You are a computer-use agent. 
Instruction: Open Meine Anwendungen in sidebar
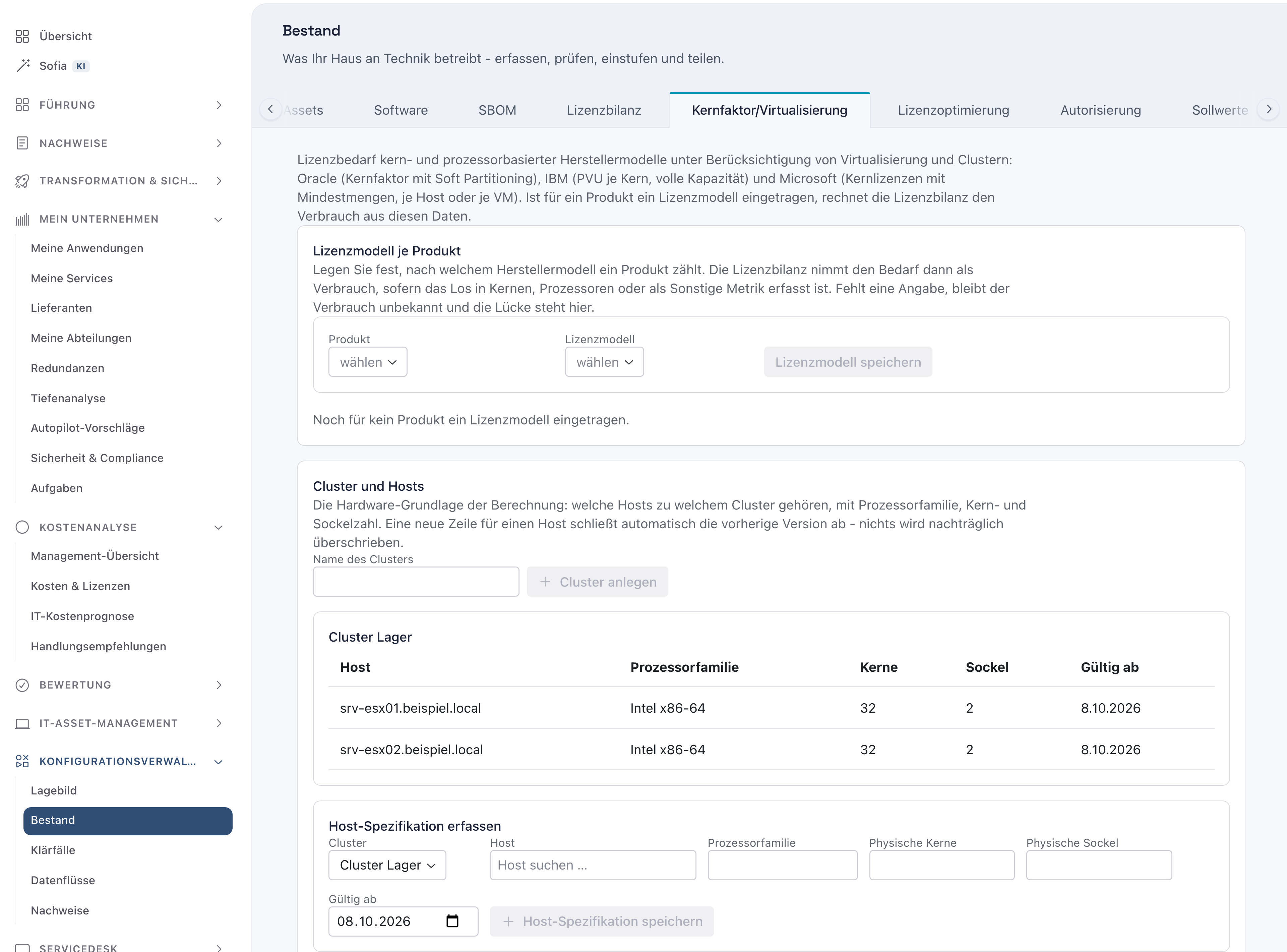[x=87, y=248]
